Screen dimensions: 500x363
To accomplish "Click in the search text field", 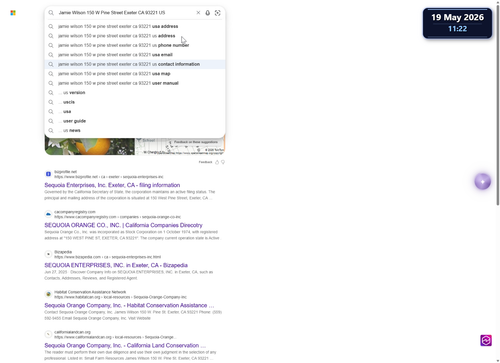I will pos(125,13).
